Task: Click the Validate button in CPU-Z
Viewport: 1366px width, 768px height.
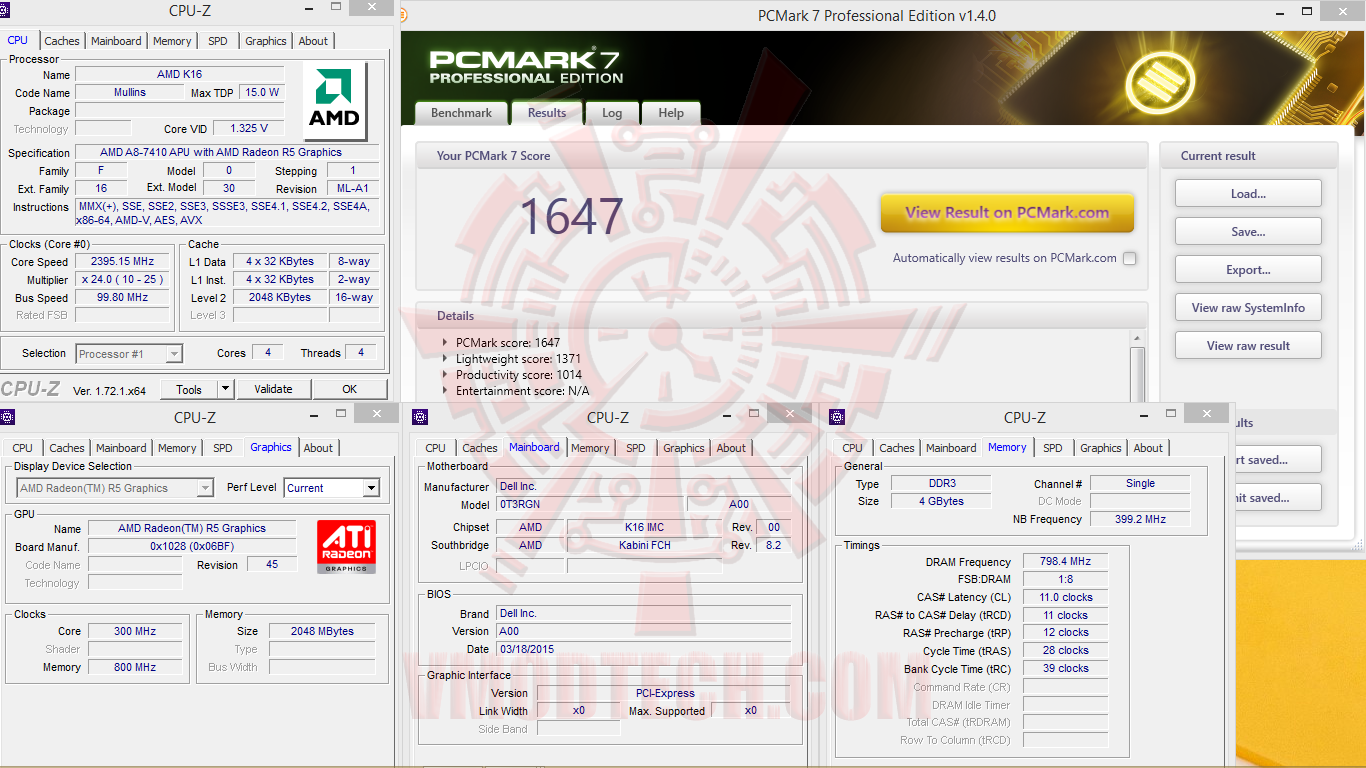Action: coord(273,389)
